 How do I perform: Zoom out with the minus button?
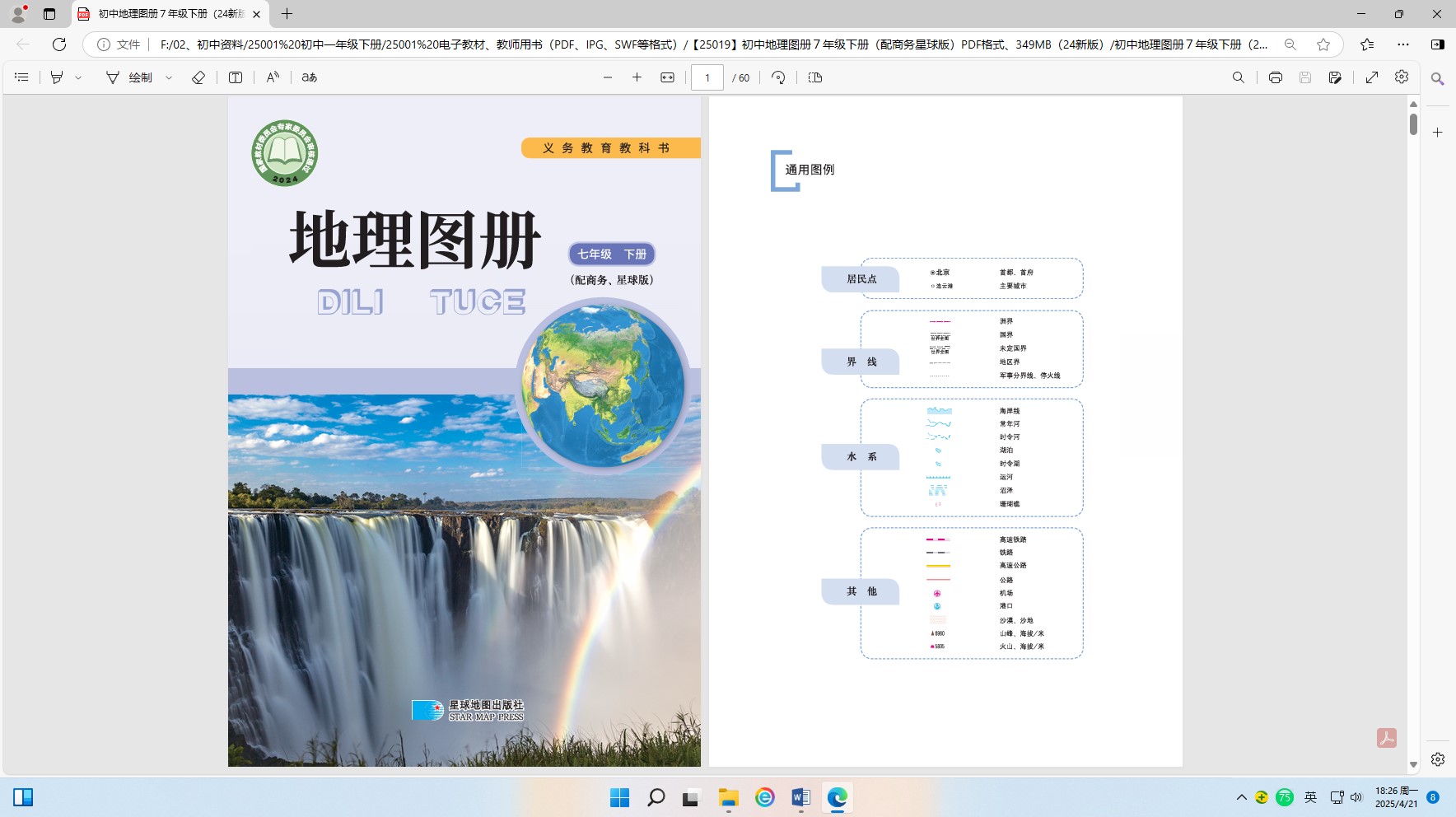tap(608, 77)
